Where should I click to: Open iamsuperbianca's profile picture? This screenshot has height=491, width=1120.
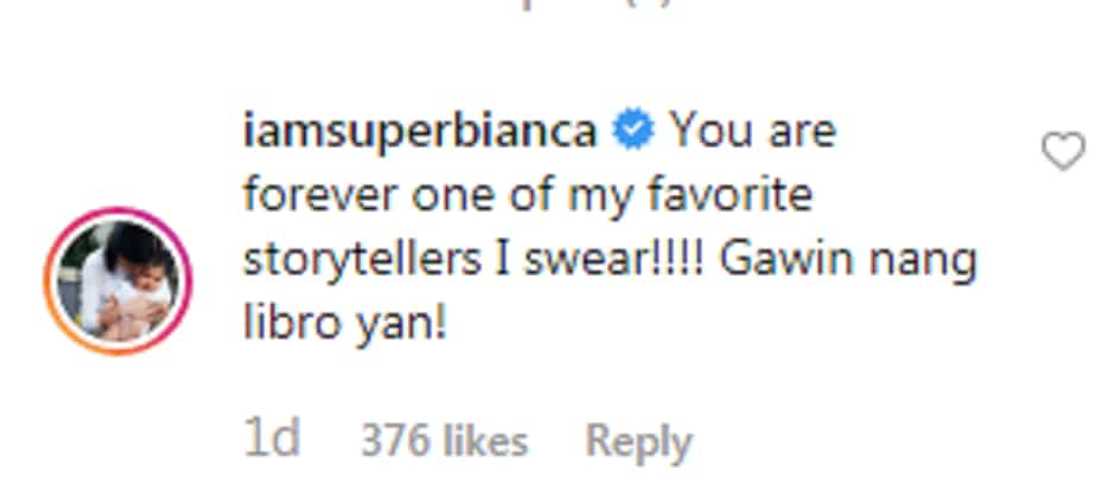click(118, 281)
